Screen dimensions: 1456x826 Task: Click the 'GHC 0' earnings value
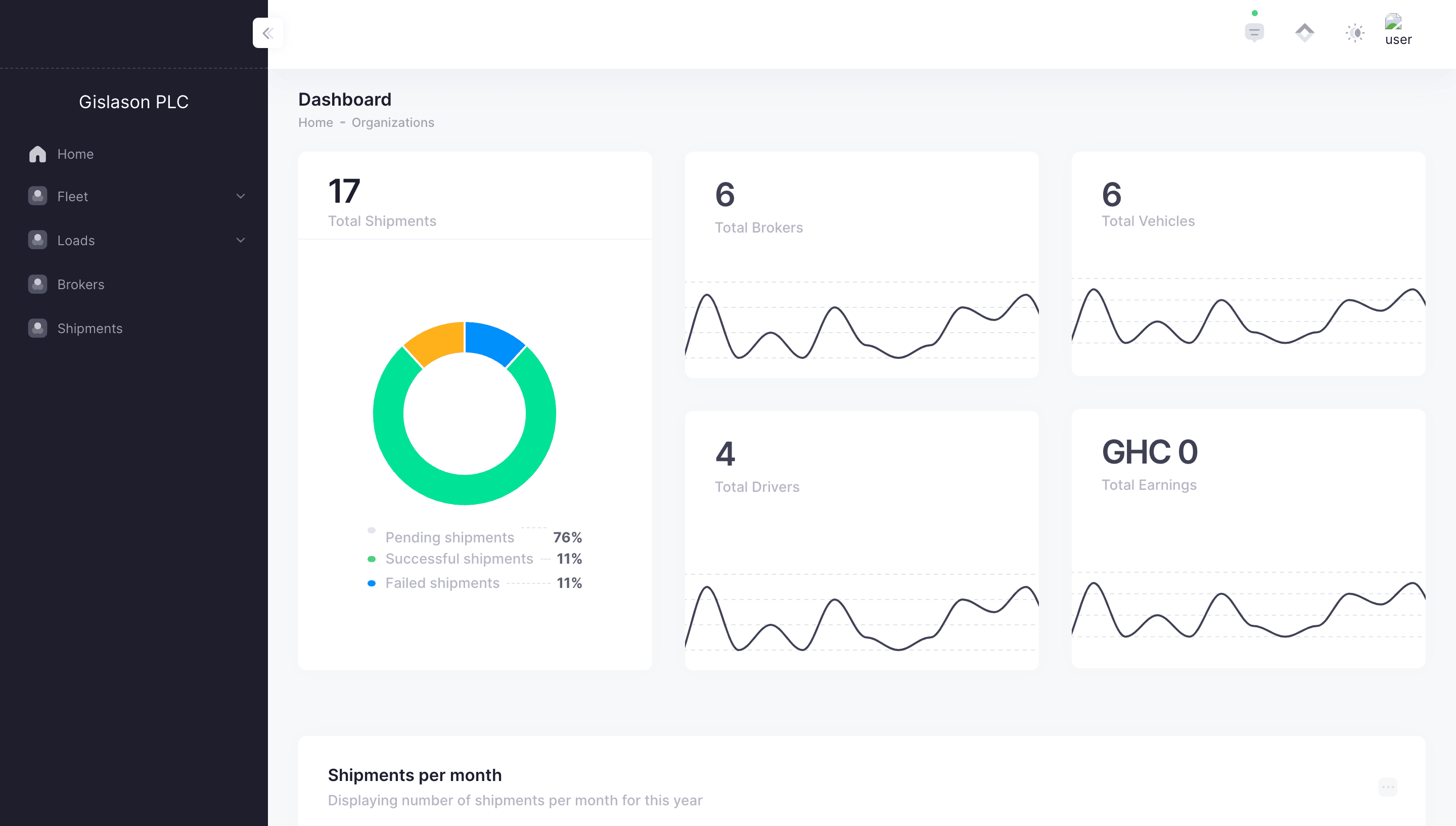tap(1150, 451)
